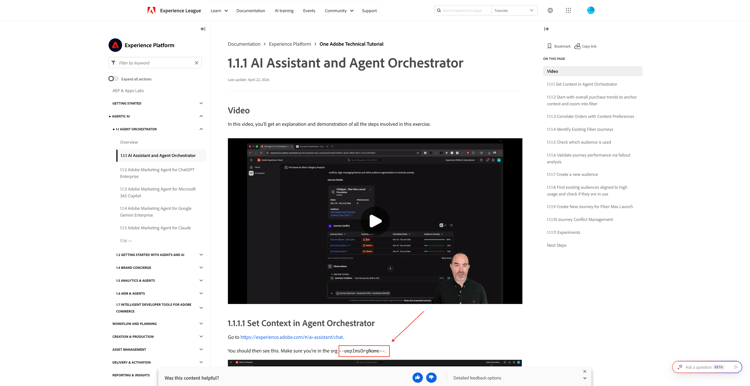Open Adobe Marketing Agent for Microsoft 365 Copilot

tap(158, 192)
